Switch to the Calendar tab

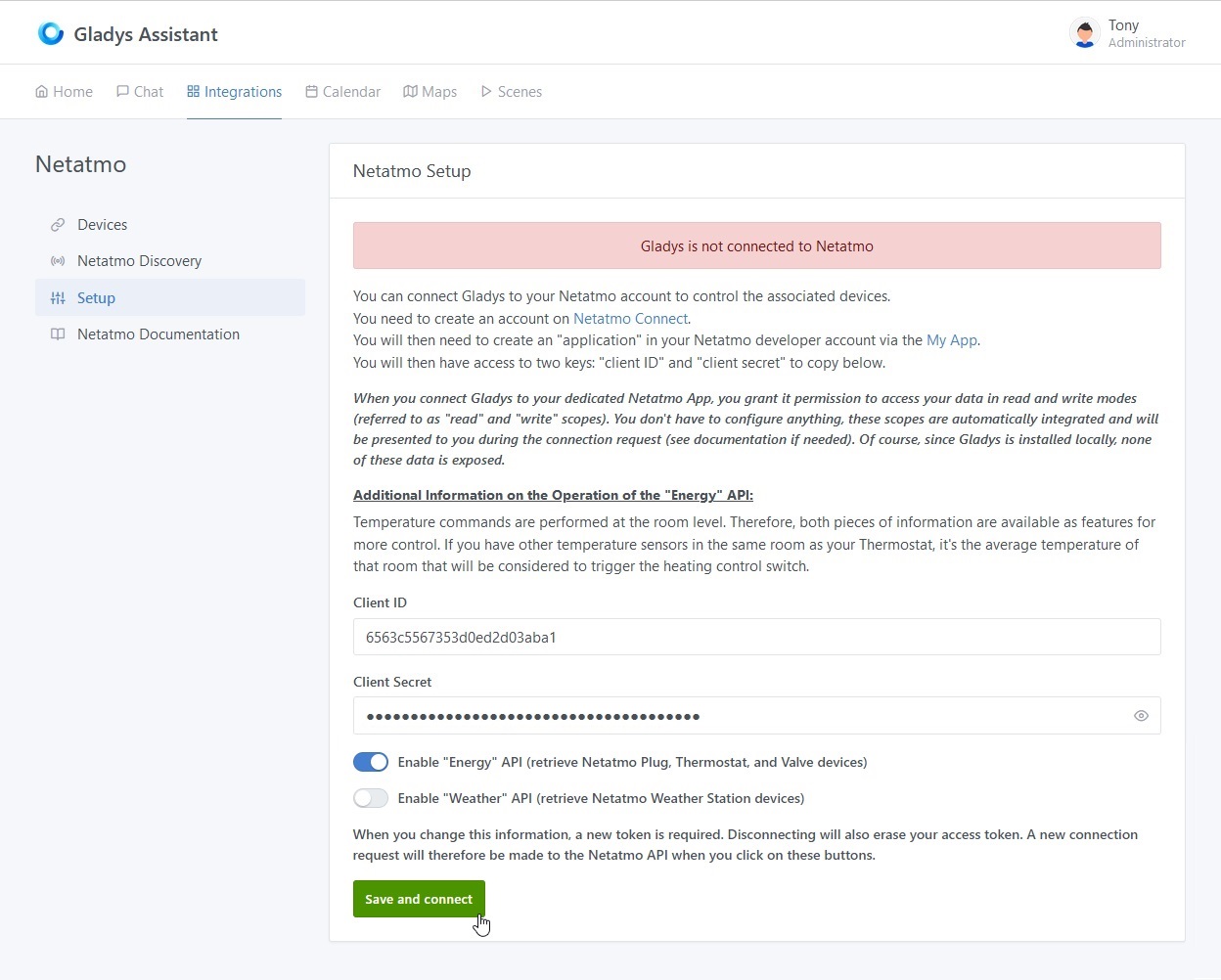[x=342, y=92]
